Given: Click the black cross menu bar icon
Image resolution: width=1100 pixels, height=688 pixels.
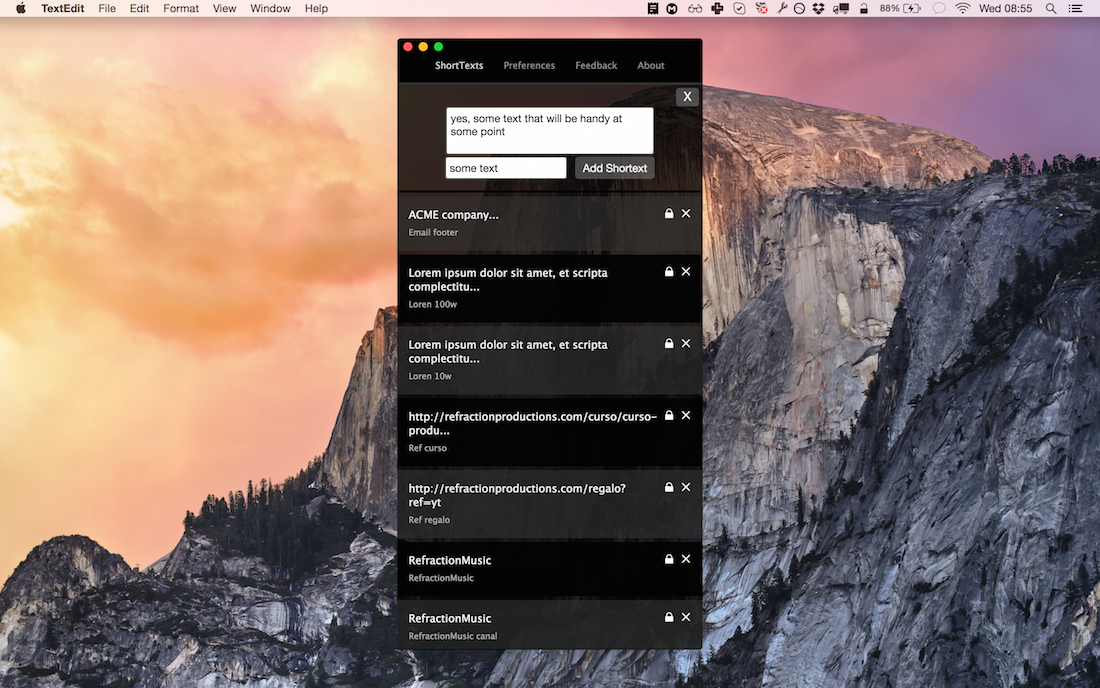Looking at the screenshot, I should 717,8.
